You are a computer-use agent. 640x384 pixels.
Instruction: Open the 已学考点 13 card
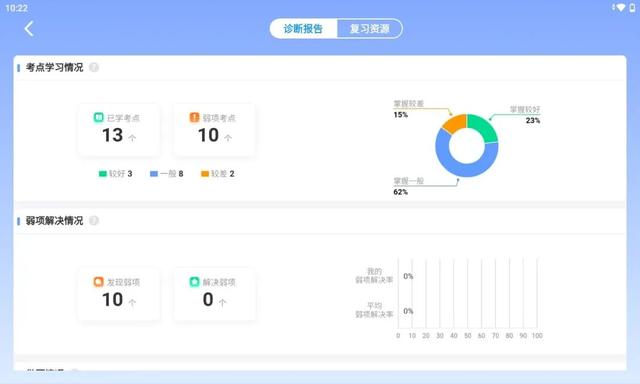click(x=119, y=130)
